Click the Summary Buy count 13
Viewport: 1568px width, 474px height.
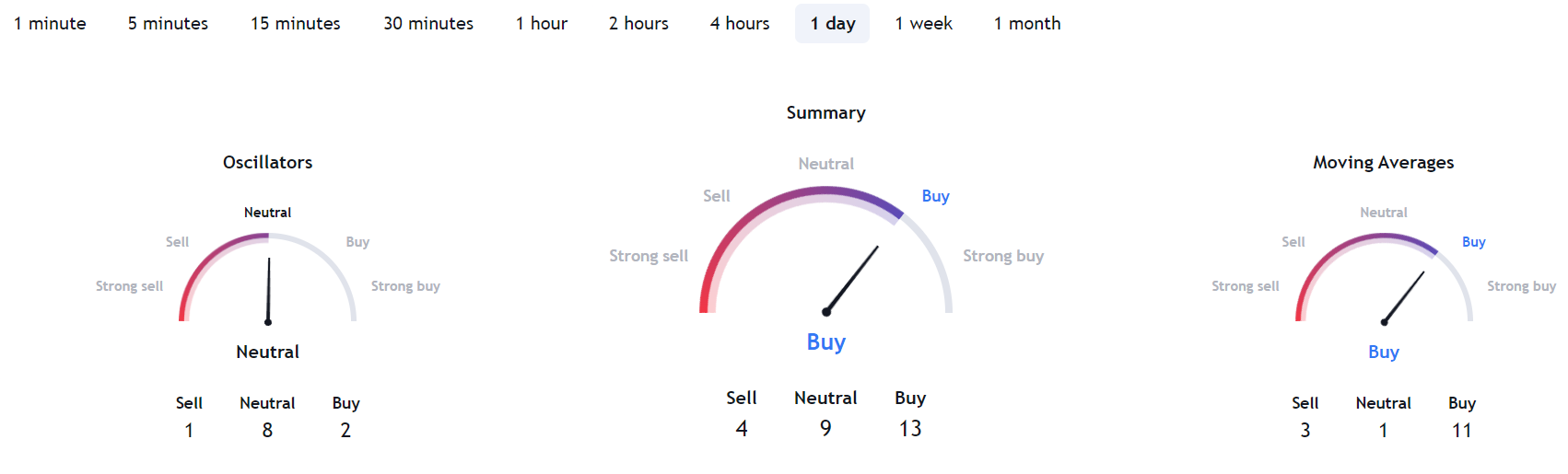[910, 428]
